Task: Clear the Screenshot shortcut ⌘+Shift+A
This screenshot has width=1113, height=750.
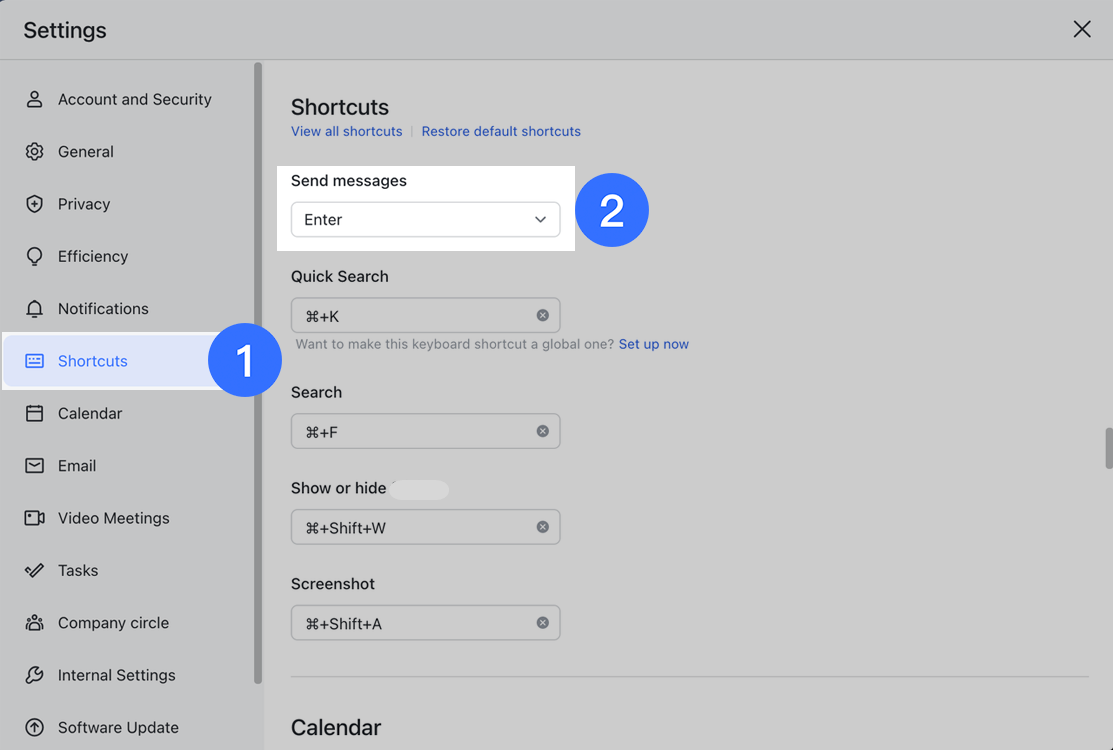Action: pyautogui.click(x=543, y=623)
